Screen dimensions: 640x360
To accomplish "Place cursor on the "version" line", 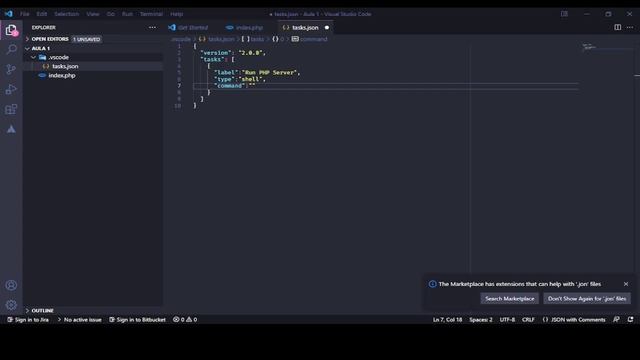I will coord(233,53).
